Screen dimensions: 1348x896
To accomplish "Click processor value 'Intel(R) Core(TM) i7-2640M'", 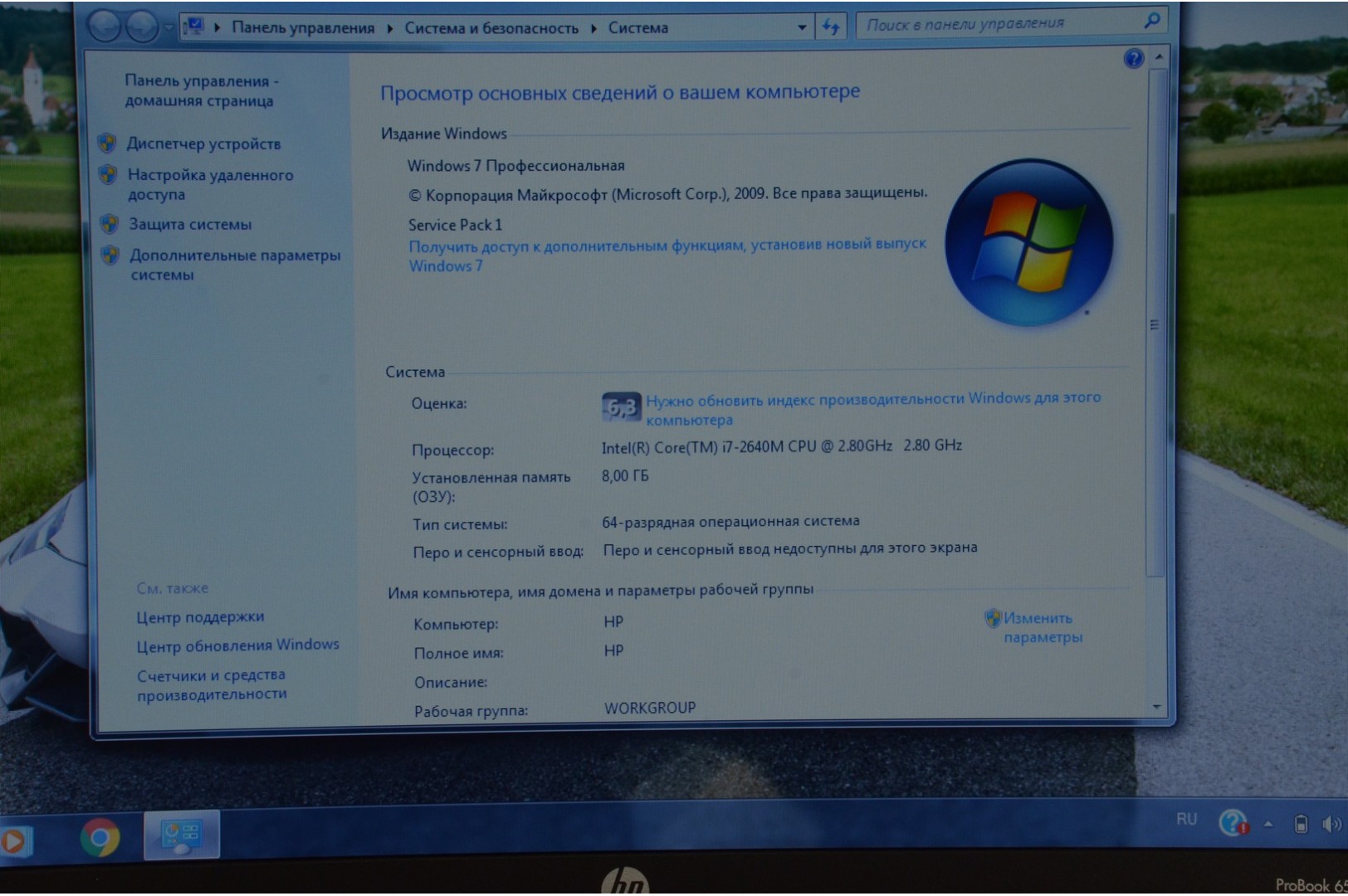I will click(x=782, y=446).
